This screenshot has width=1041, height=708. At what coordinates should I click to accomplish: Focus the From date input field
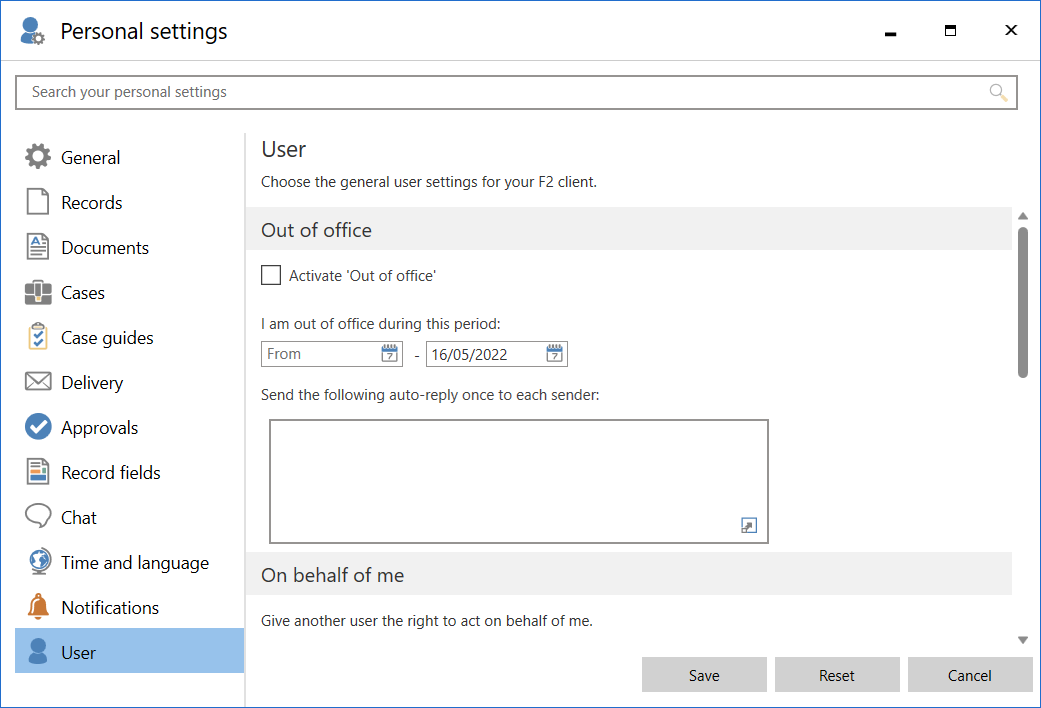coord(332,354)
